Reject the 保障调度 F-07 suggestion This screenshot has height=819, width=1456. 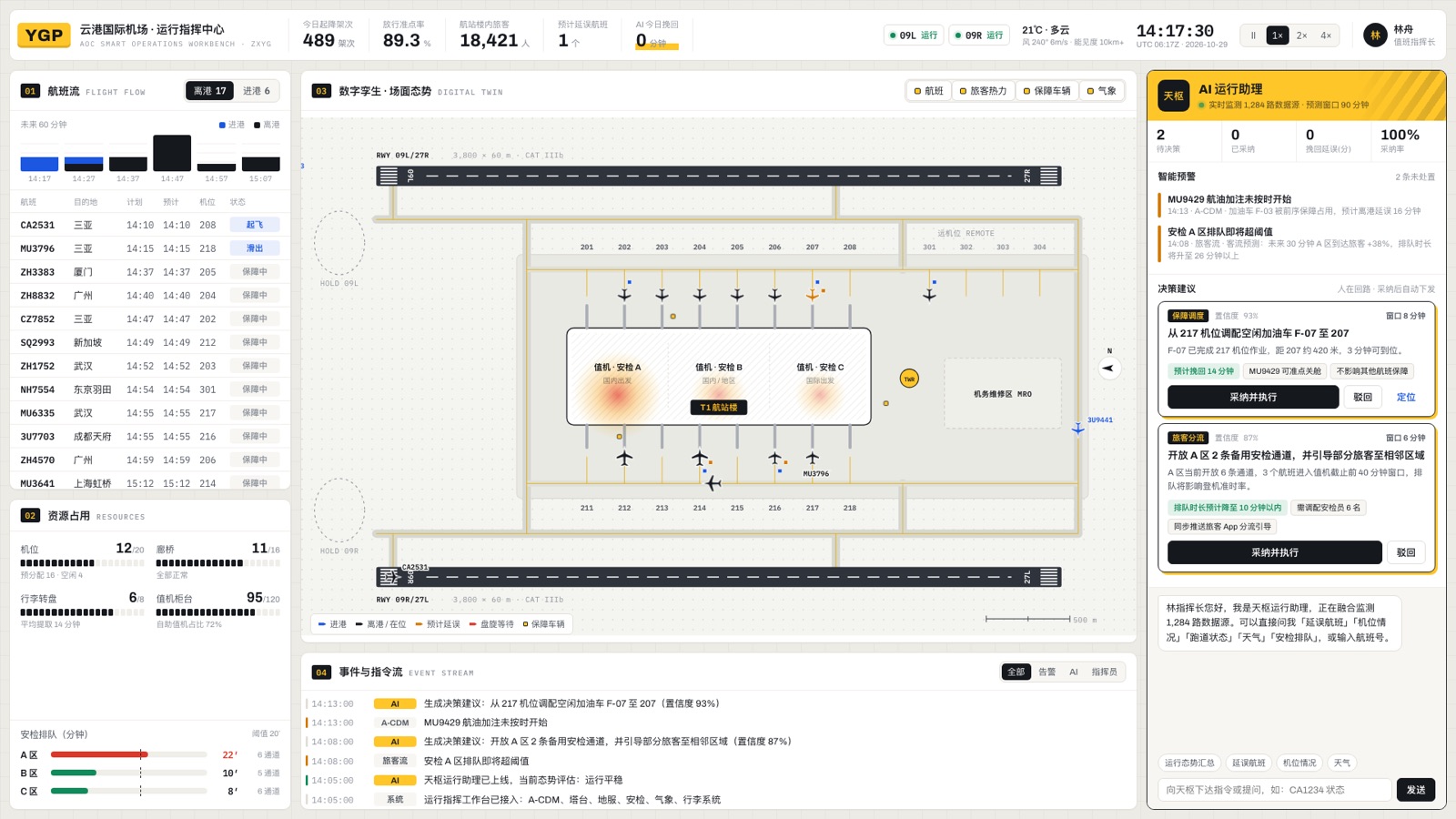click(1362, 397)
